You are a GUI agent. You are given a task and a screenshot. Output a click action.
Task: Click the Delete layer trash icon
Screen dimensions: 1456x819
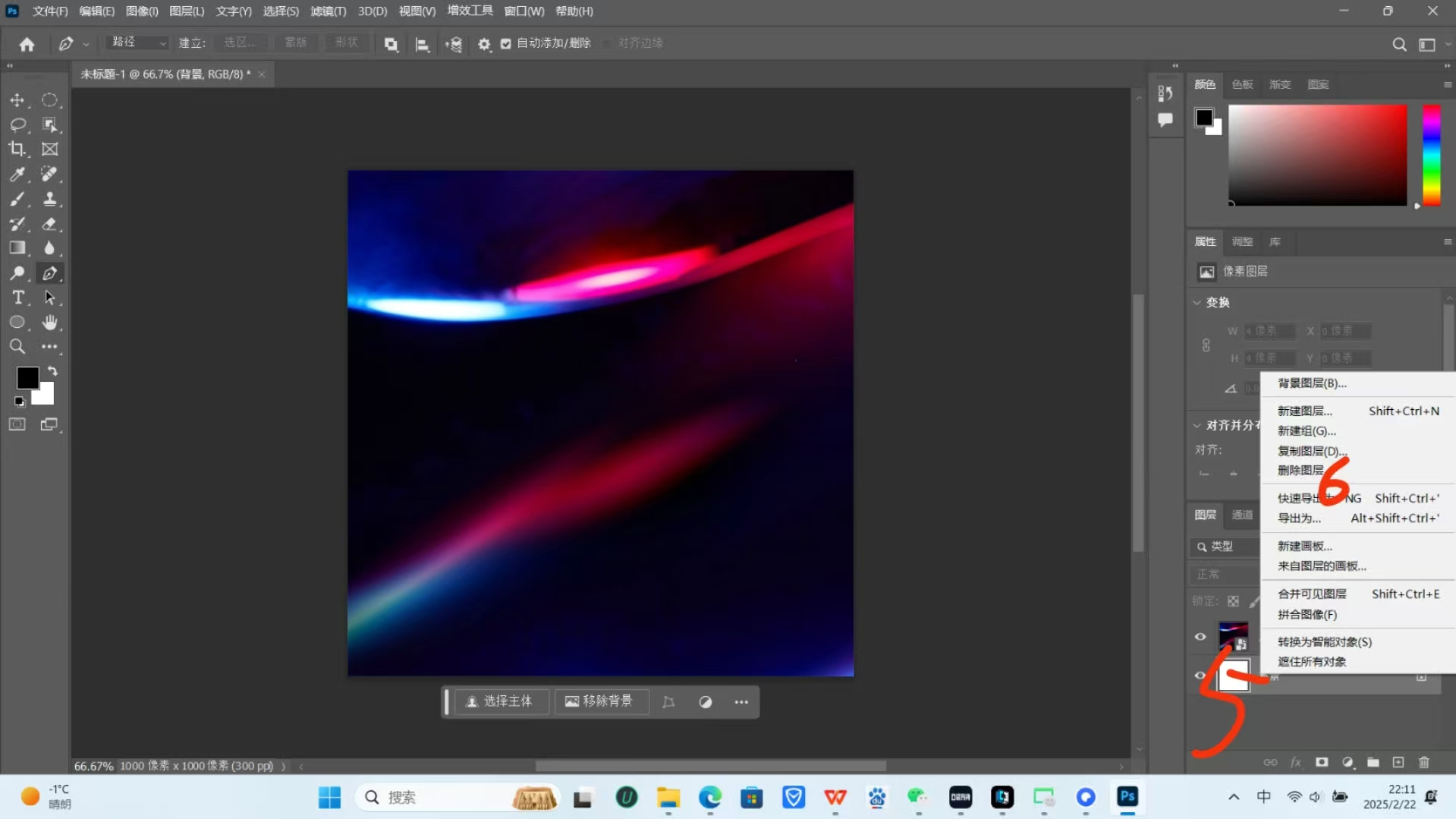[1424, 762]
